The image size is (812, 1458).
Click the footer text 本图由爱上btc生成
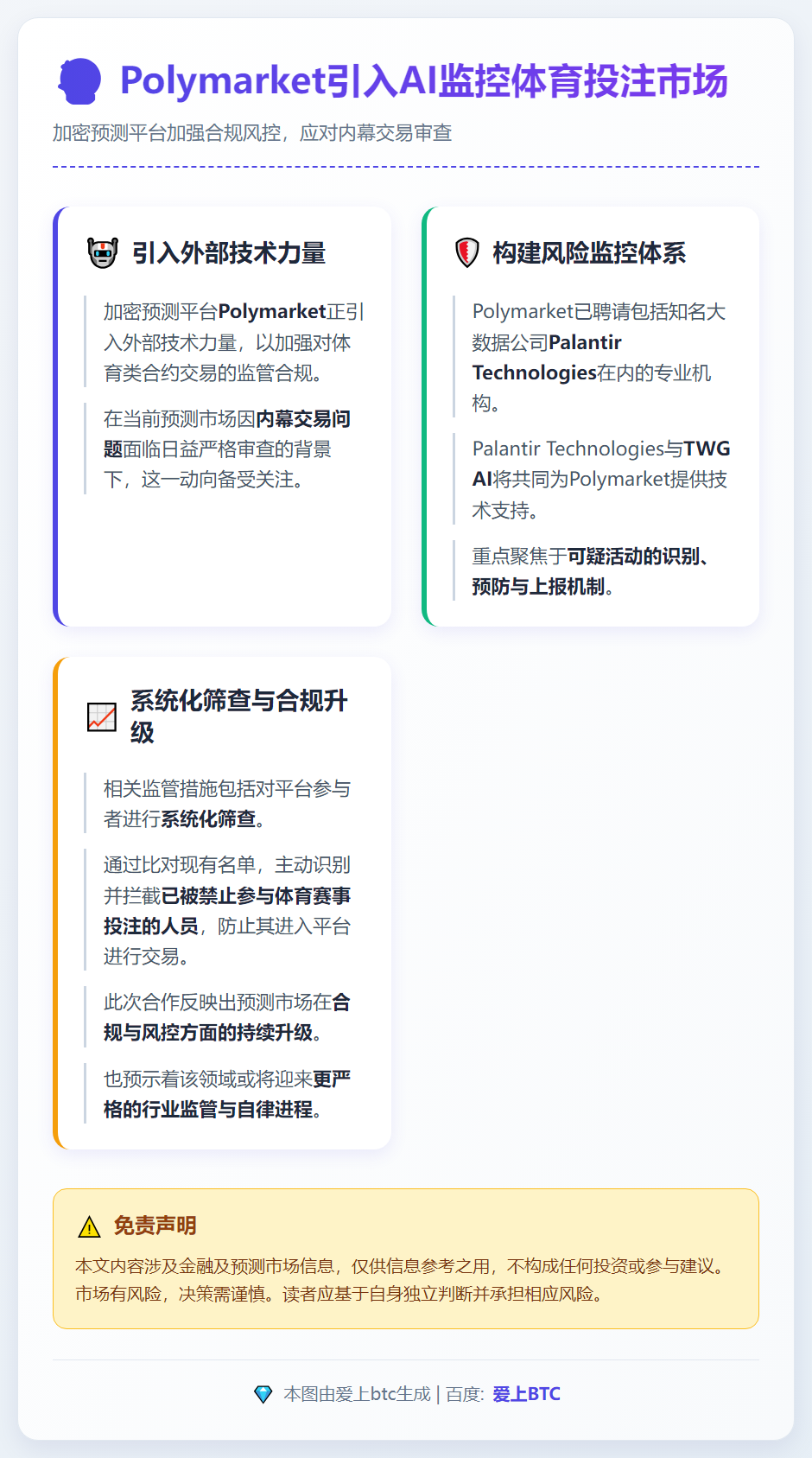pos(357,1394)
